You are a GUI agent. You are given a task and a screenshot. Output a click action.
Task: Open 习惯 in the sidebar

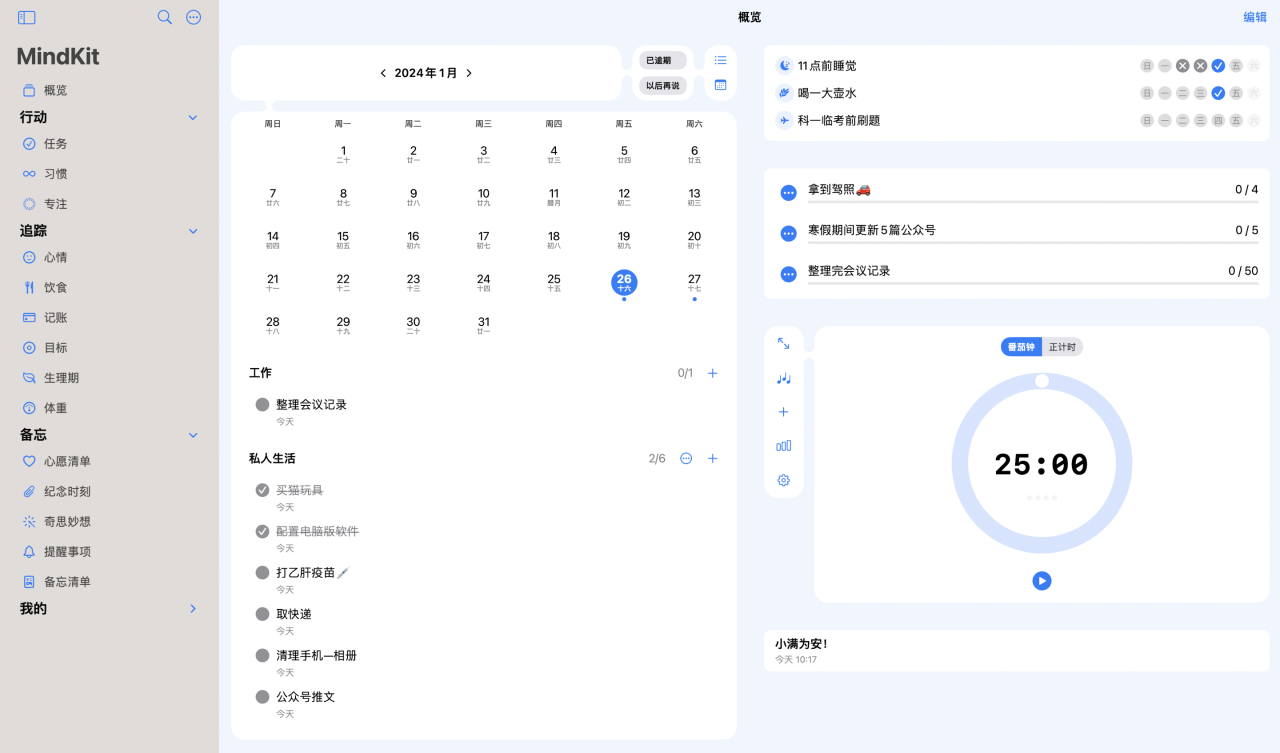point(56,174)
